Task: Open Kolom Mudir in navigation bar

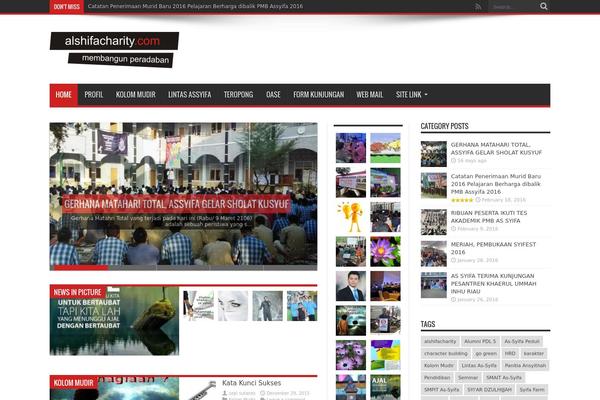Action: point(135,95)
